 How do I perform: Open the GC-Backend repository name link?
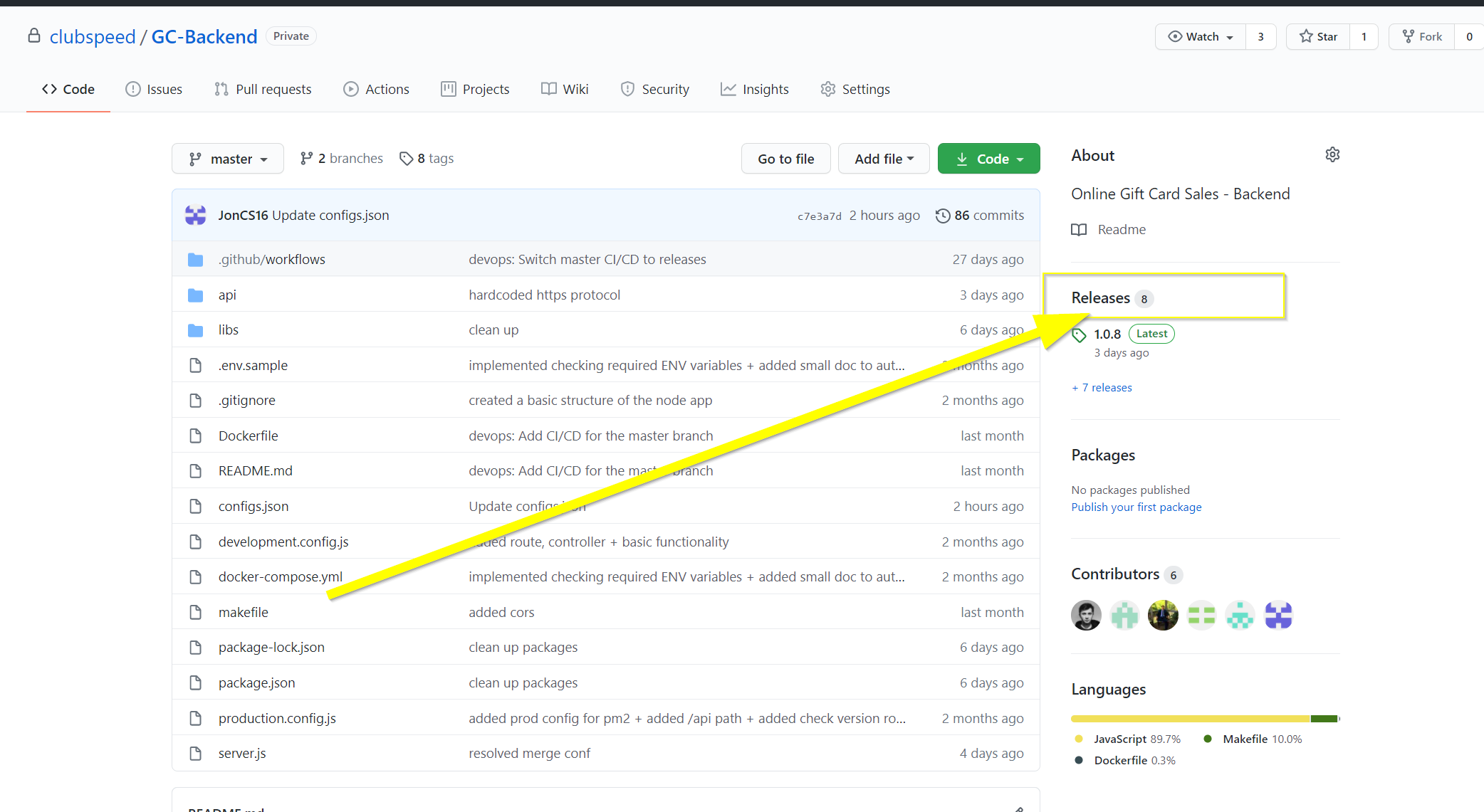(x=204, y=37)
